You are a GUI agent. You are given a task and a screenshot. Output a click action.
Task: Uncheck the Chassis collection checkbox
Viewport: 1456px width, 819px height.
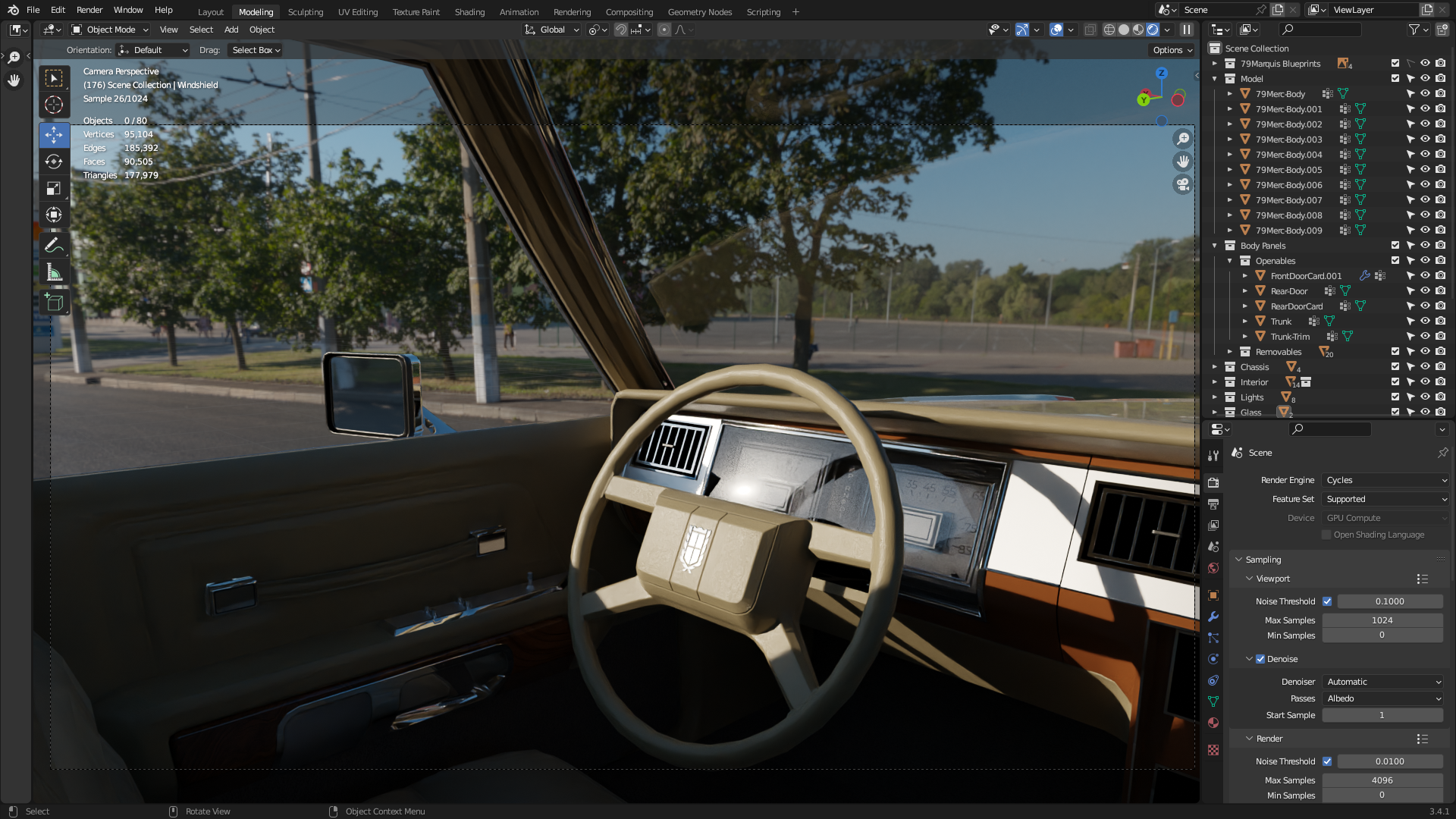tap(1395, 367)
